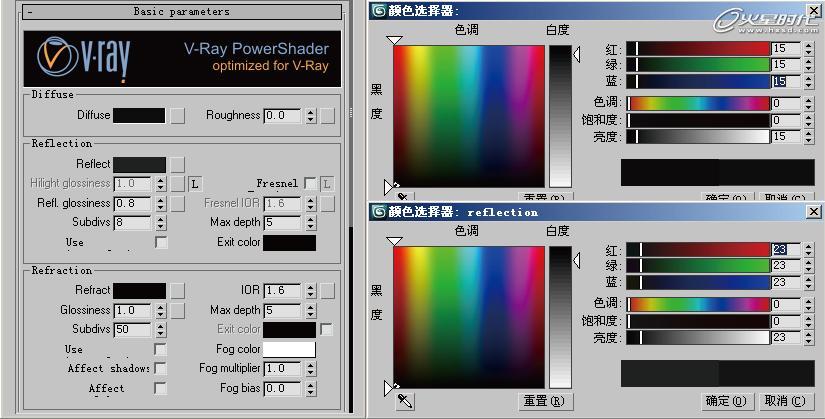The height and width of the screenshot is (419, 825).
Task: Click the green 绿 value 15 field in top selector
Action: point(786,65)
